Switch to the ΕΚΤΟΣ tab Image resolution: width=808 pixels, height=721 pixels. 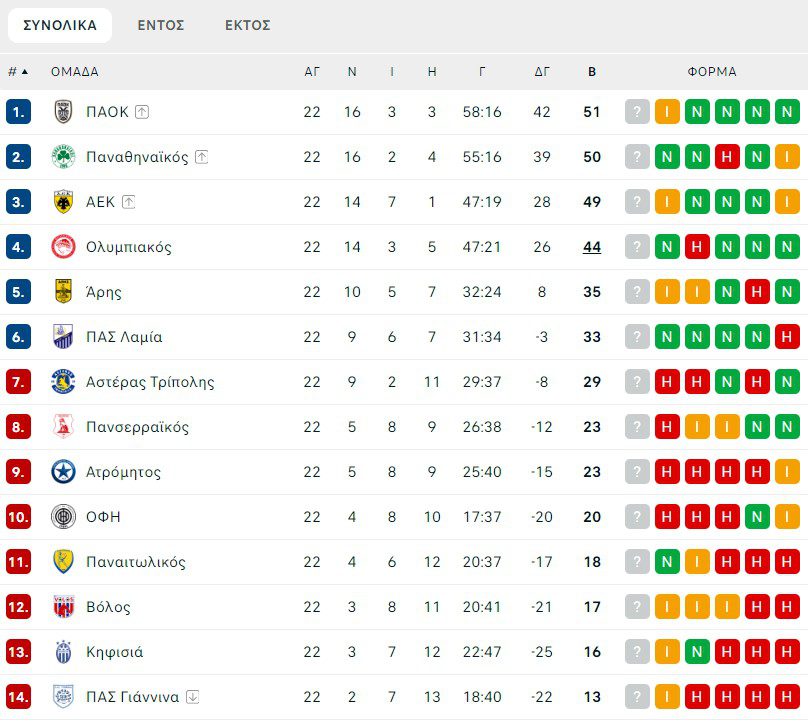[248, 25]
